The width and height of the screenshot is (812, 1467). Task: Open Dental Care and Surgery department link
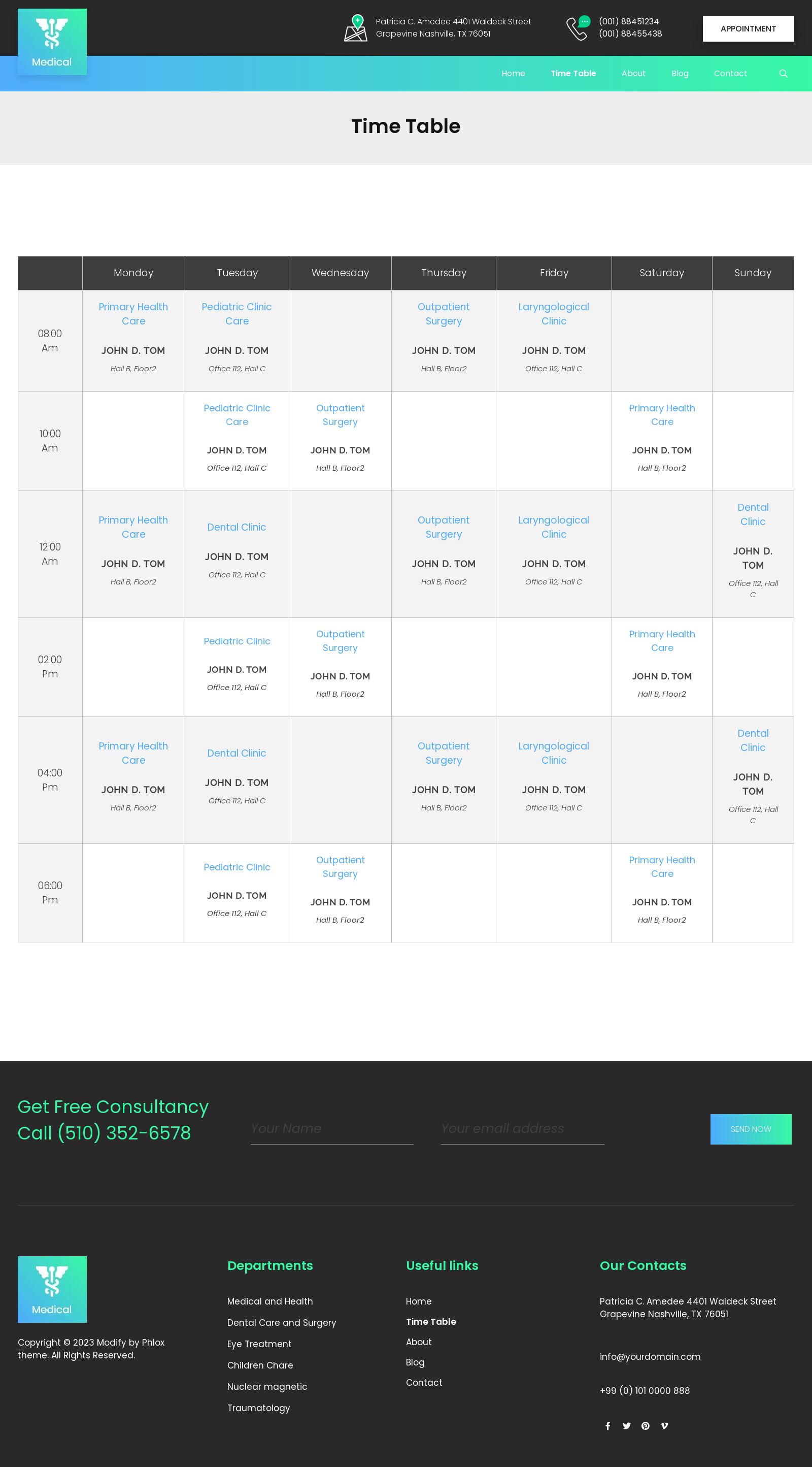coord(282,1323)
